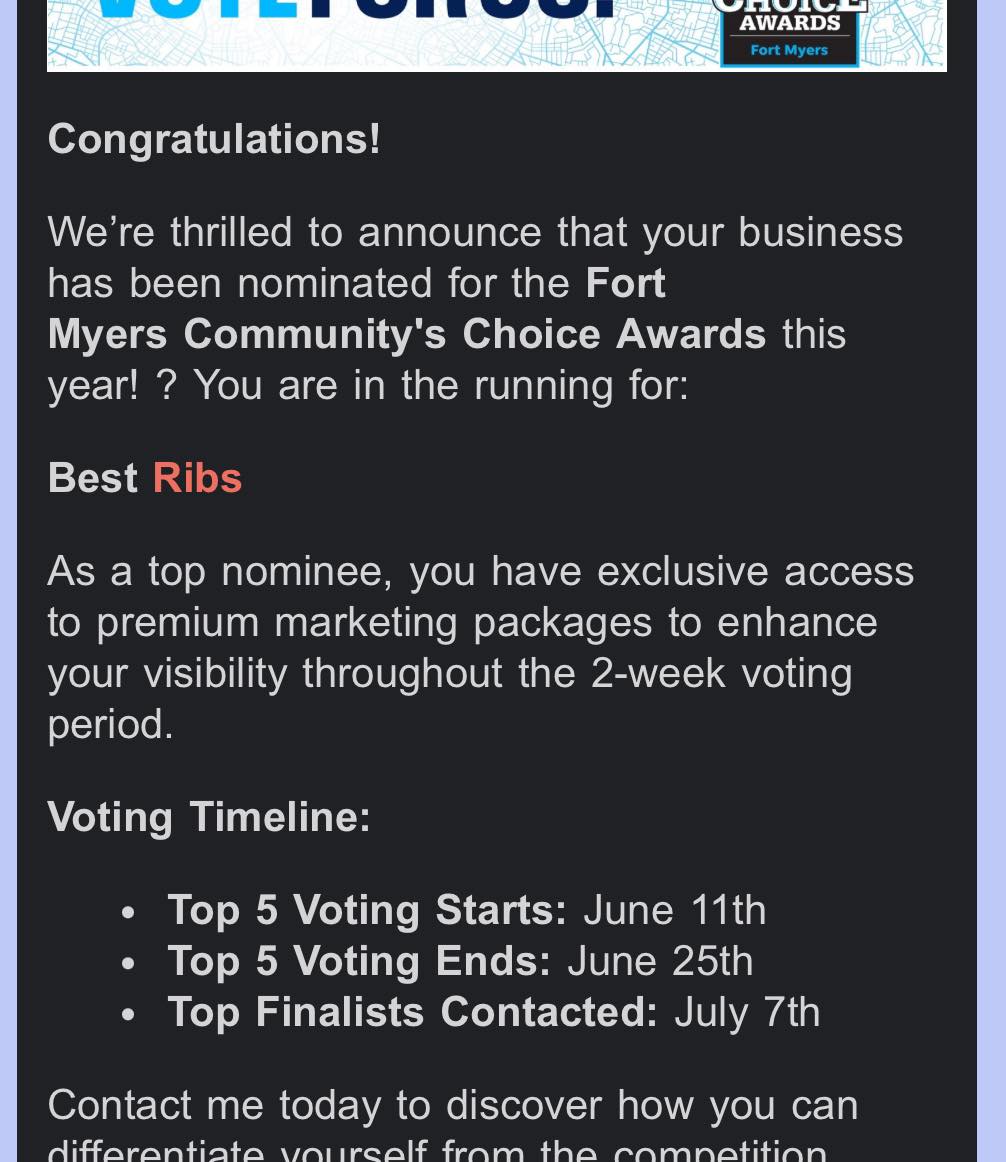Click the June 11th date
Viewport: 1006px width, 1162px height.
tap(675, 910)
